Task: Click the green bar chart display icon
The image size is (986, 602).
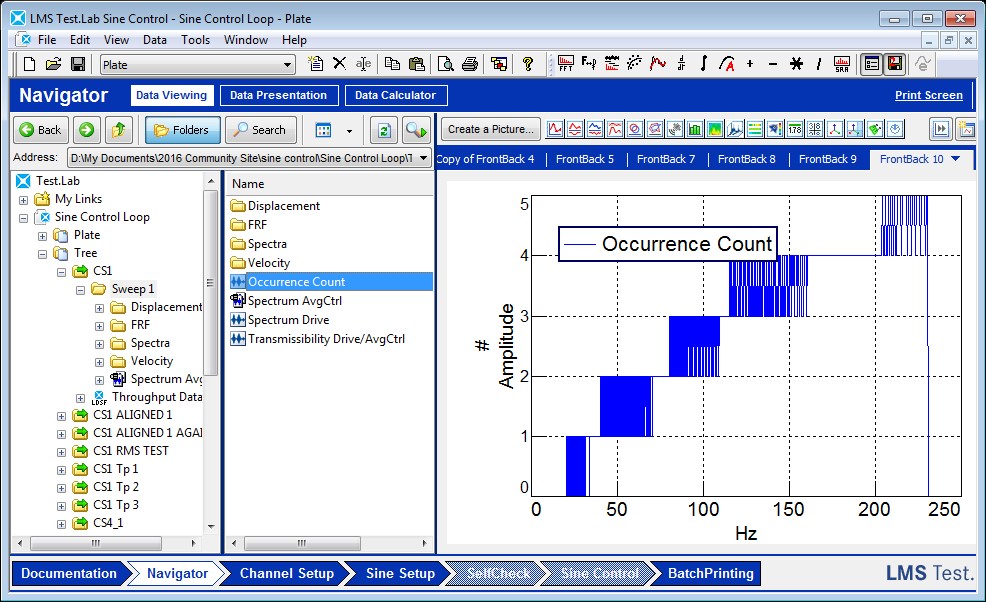Action: (695, 129)
